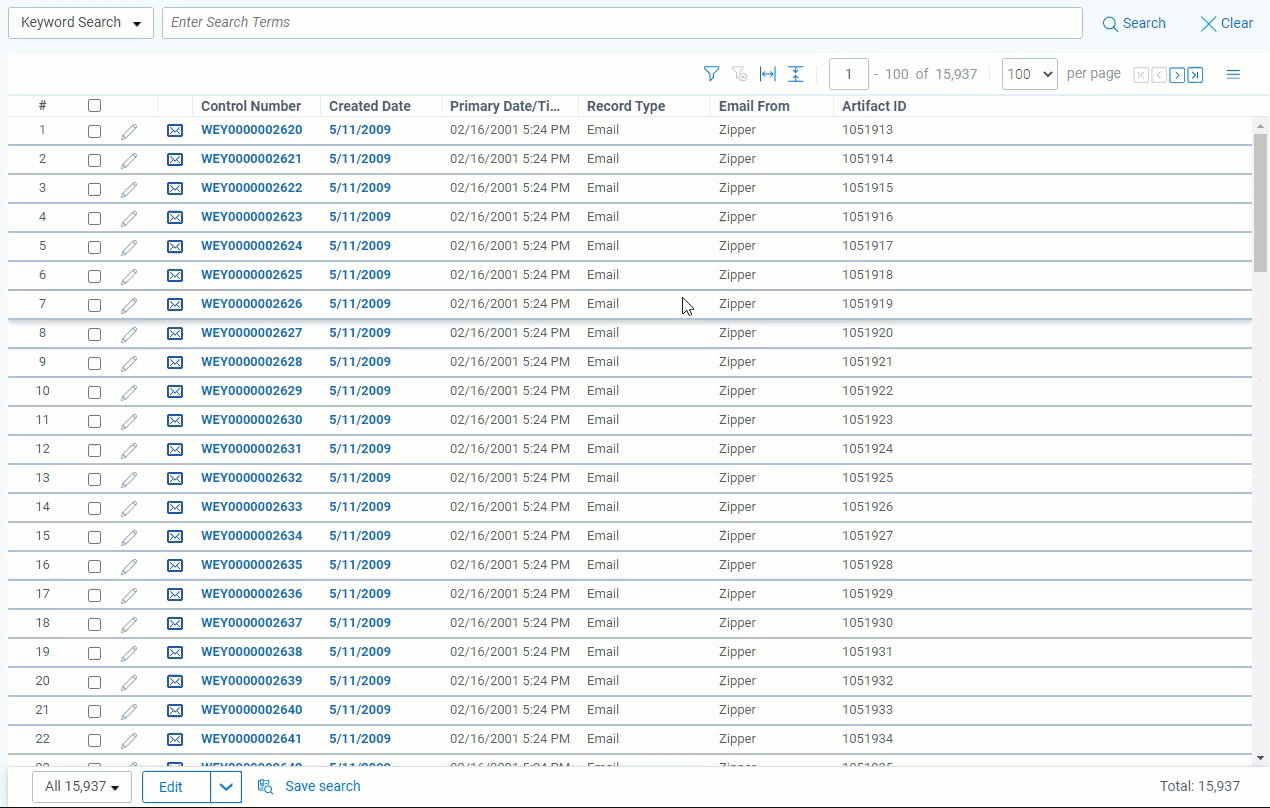Show filters using the funnel icon
Image resolution: width=1270 pixels, height=808 pixels.
pos(711,74)
